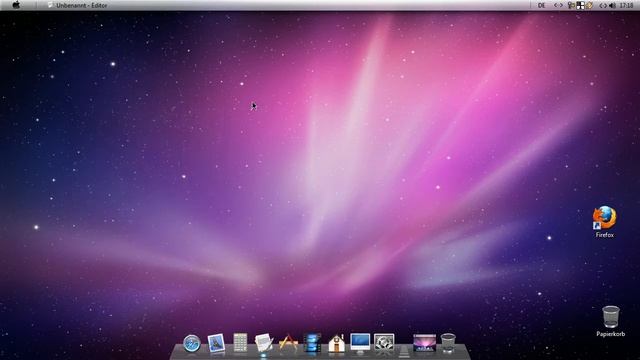Open the Applications folder icon in dock
The width and height of the screenshot is (640, 360).
[288, 343]
